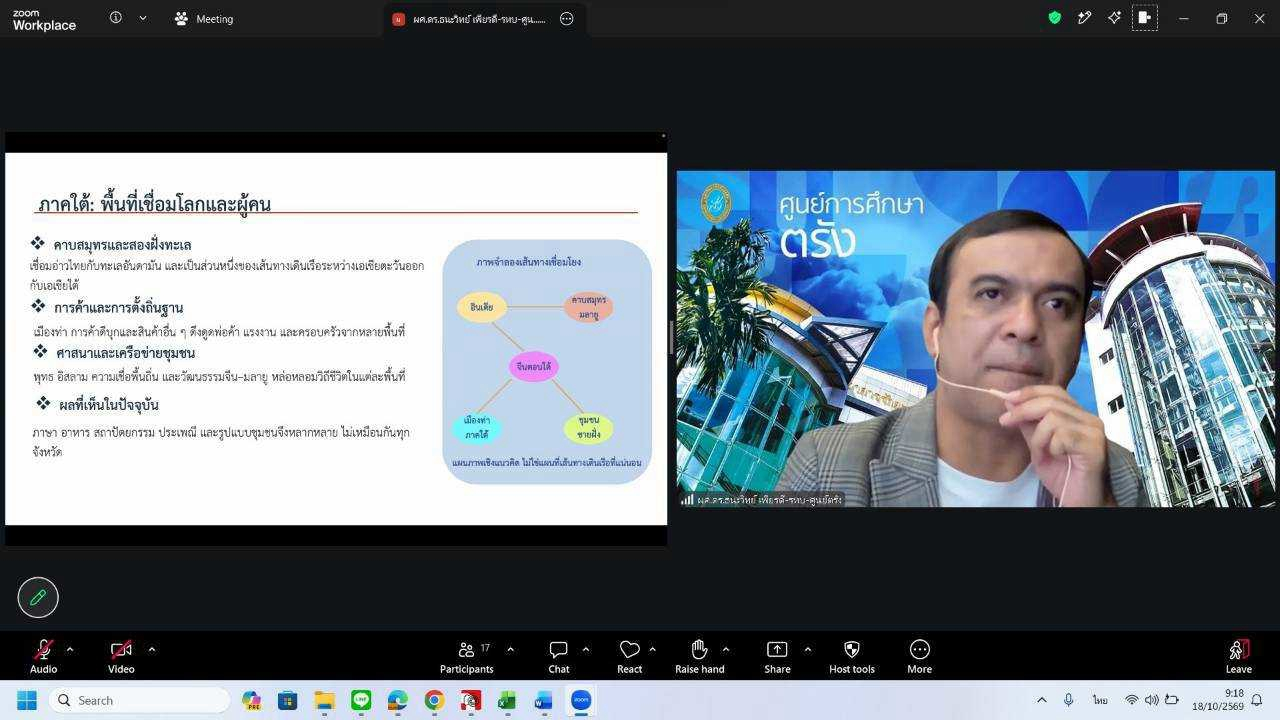Screen dimensions: 1280x720
Task: Open Word from the taskbar
Action: 544,700
